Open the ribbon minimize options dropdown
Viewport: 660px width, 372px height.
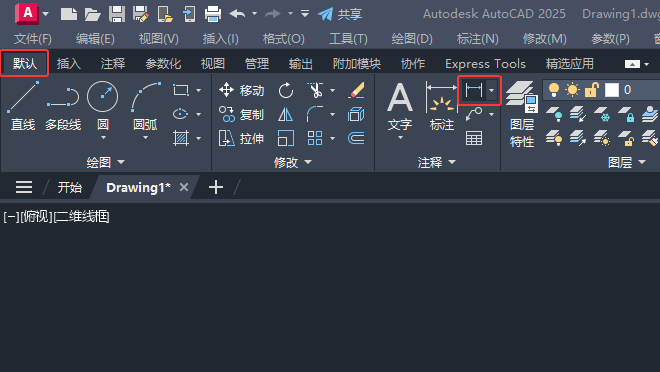(x=647, y=64)
